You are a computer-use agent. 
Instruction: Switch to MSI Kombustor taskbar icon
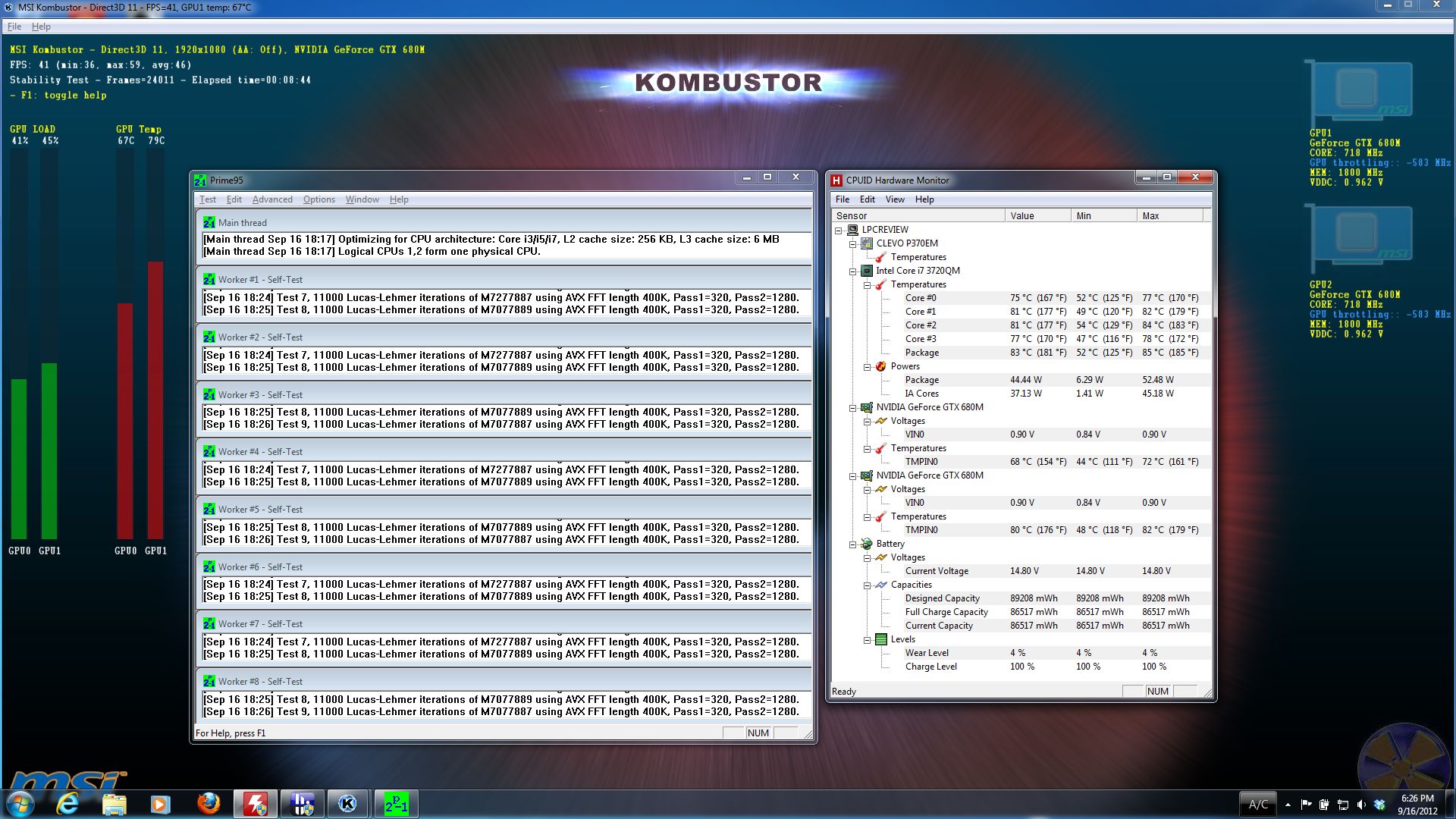pyautogui.click(x=348, y=804)
